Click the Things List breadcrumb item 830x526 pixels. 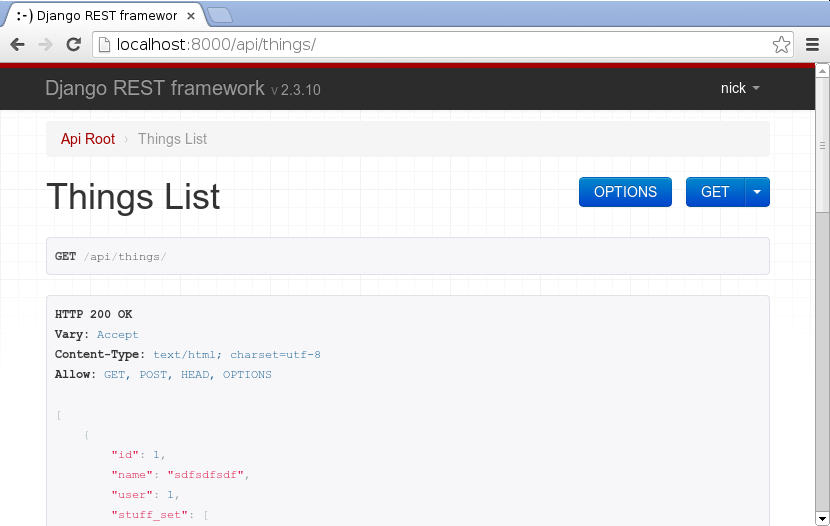(x=172, y=139)
